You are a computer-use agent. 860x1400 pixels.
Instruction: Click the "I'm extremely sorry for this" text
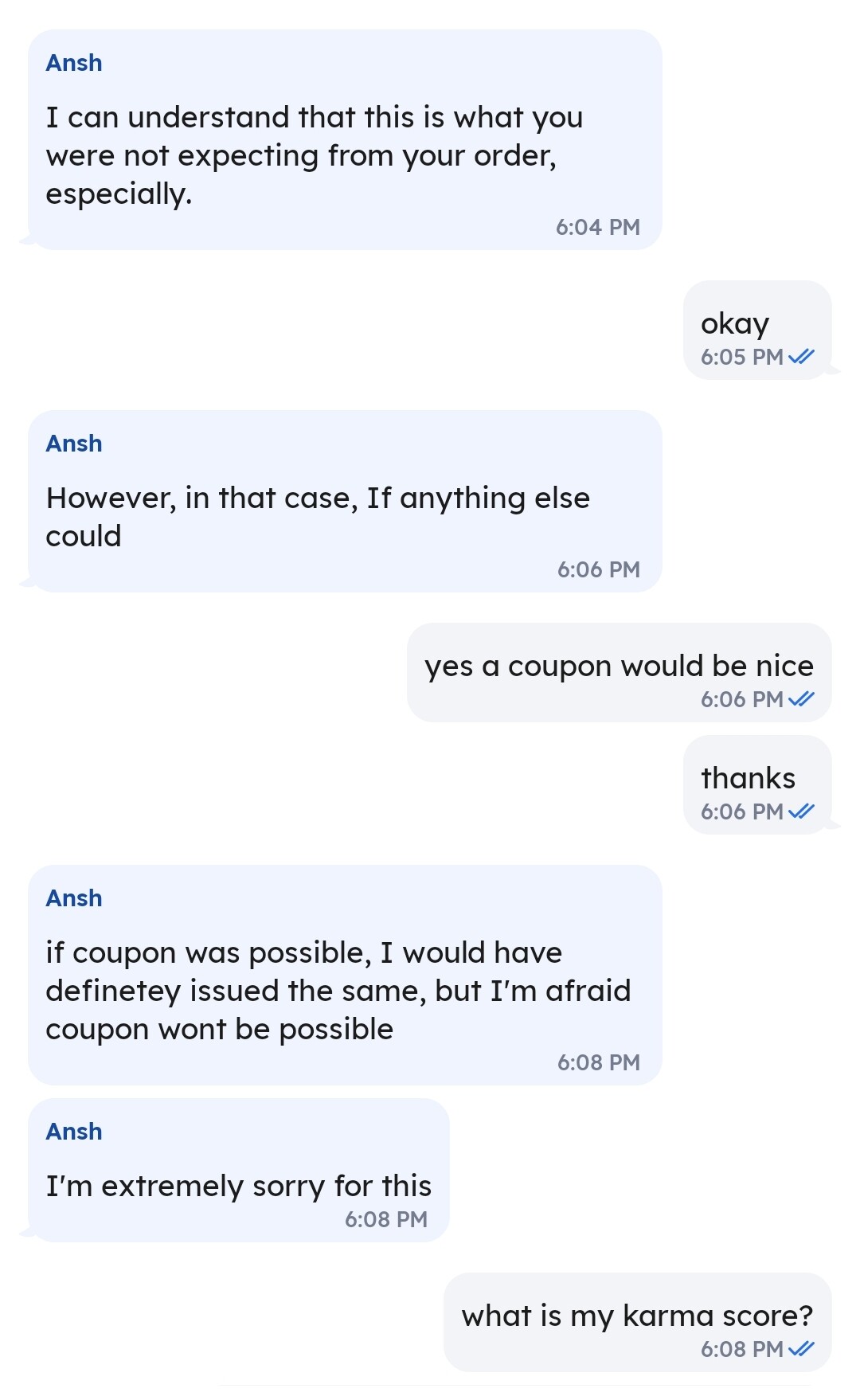click(x=238, y=1186)
